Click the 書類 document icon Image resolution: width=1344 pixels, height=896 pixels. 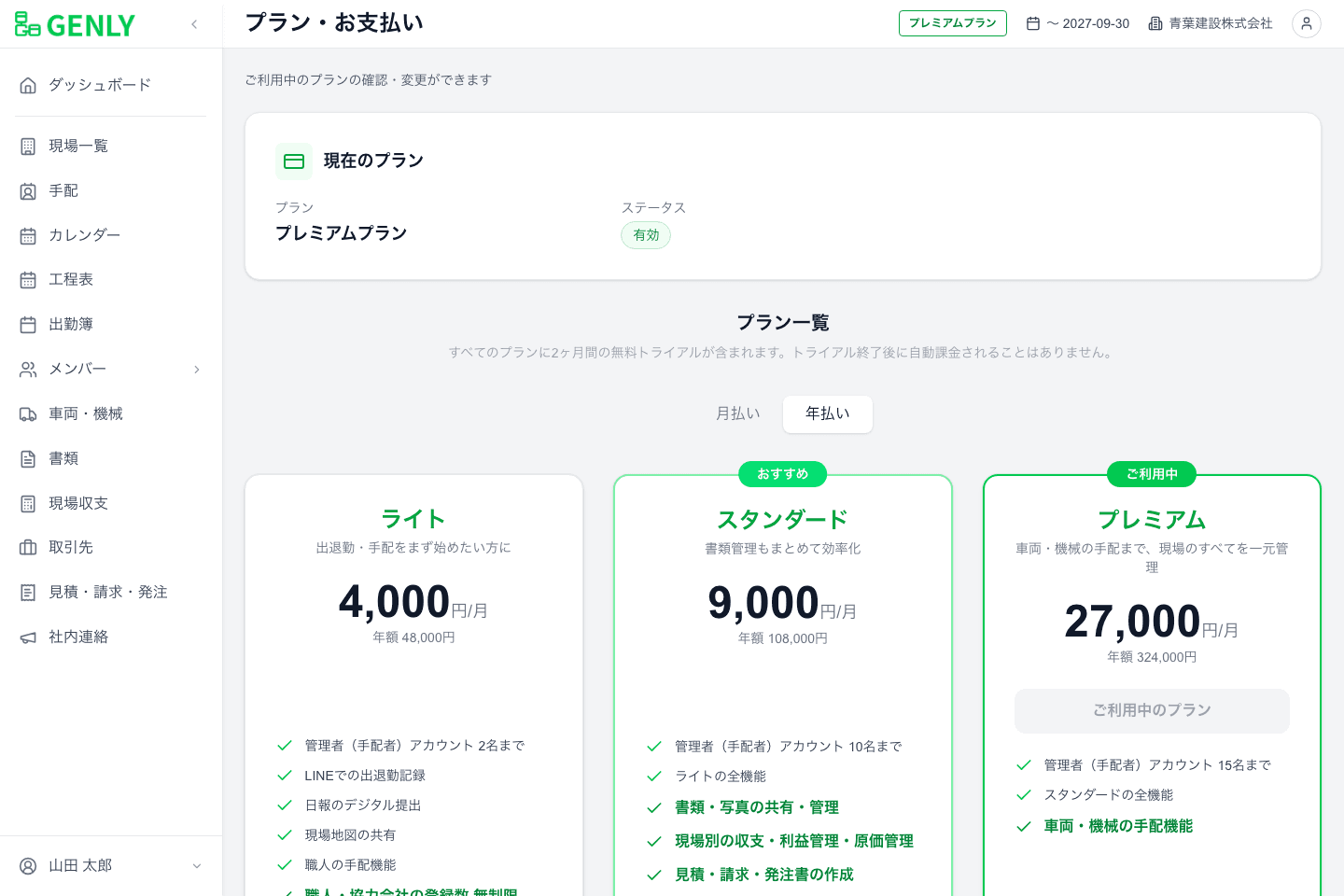(x=28, y=459)
